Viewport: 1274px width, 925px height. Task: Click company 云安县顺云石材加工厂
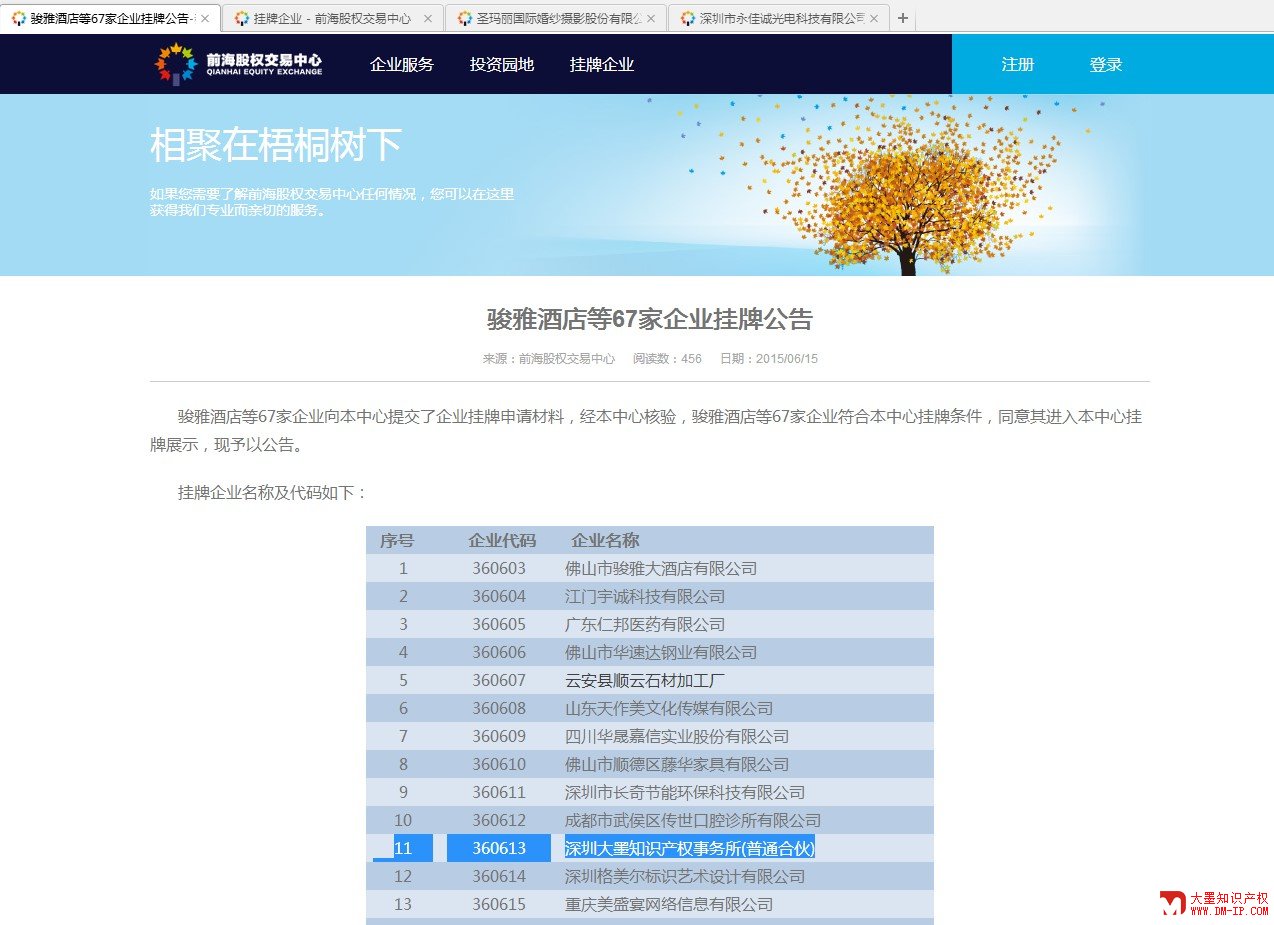[x=645, y=680]
